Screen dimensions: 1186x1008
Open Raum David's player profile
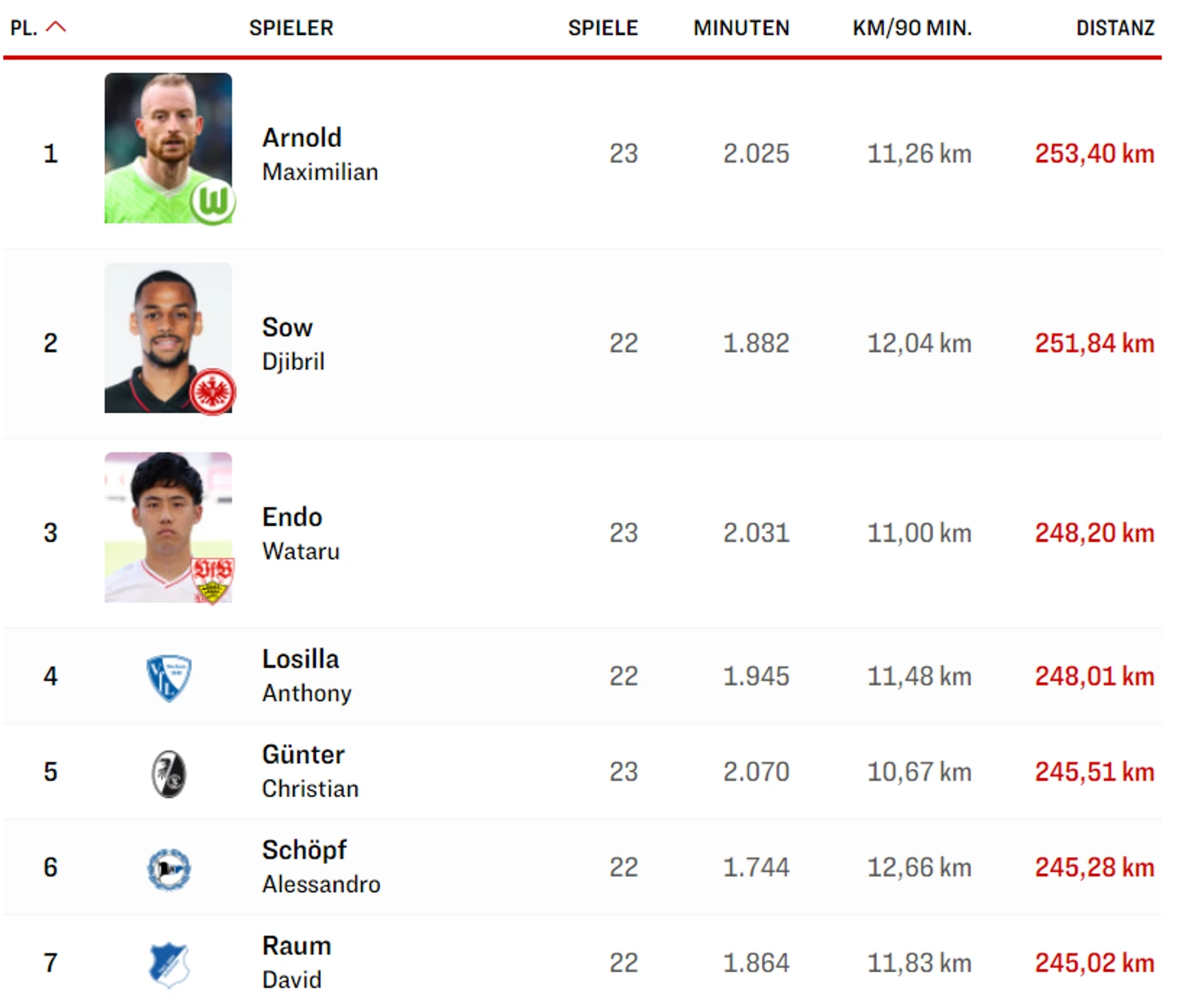296,963
